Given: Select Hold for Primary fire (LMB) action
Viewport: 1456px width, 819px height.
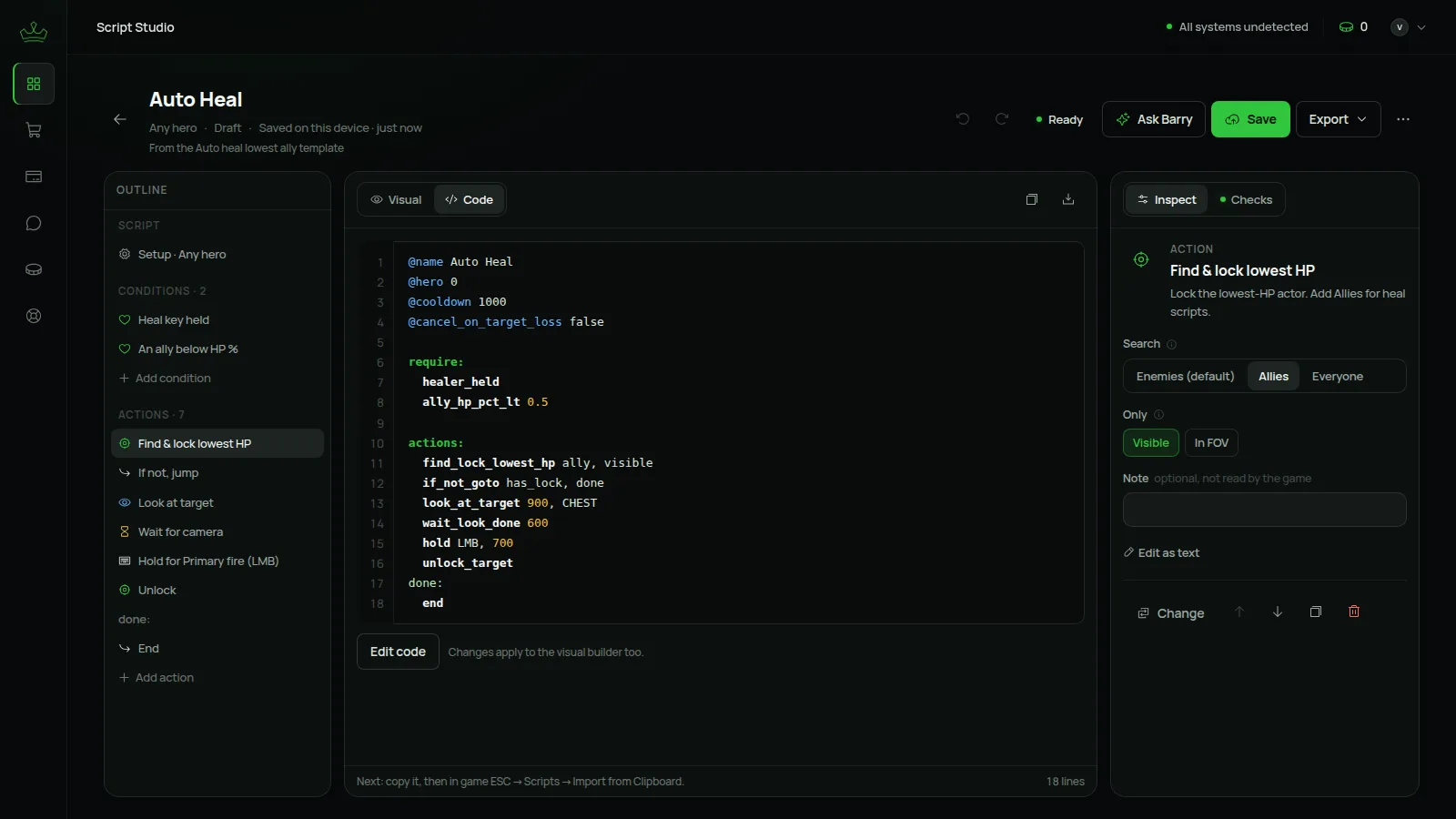Looking at the screenshot, I should [x=217, y=561].
